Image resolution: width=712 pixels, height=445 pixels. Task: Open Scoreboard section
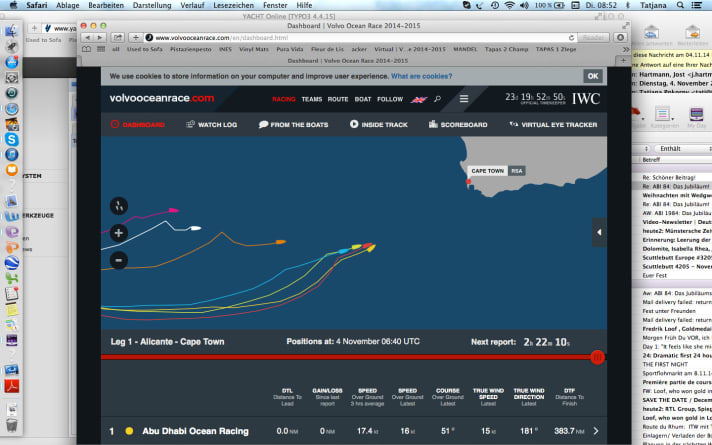click(458, 124)
